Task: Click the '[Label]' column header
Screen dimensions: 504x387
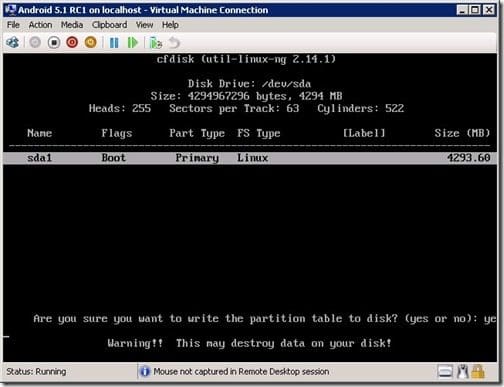Action: (x=364, y=133)
